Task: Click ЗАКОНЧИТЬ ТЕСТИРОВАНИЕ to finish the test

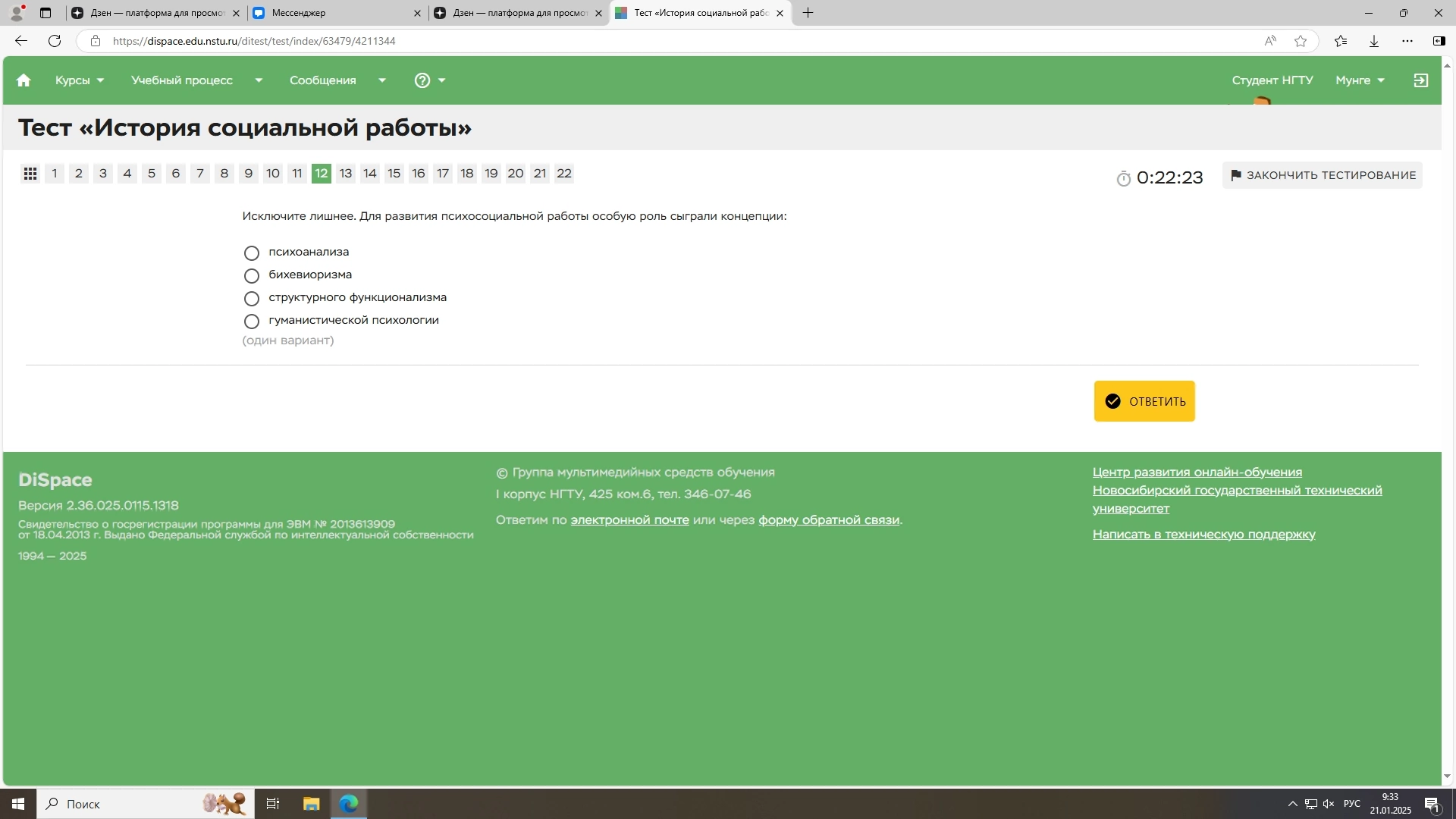Action: 1323,175
